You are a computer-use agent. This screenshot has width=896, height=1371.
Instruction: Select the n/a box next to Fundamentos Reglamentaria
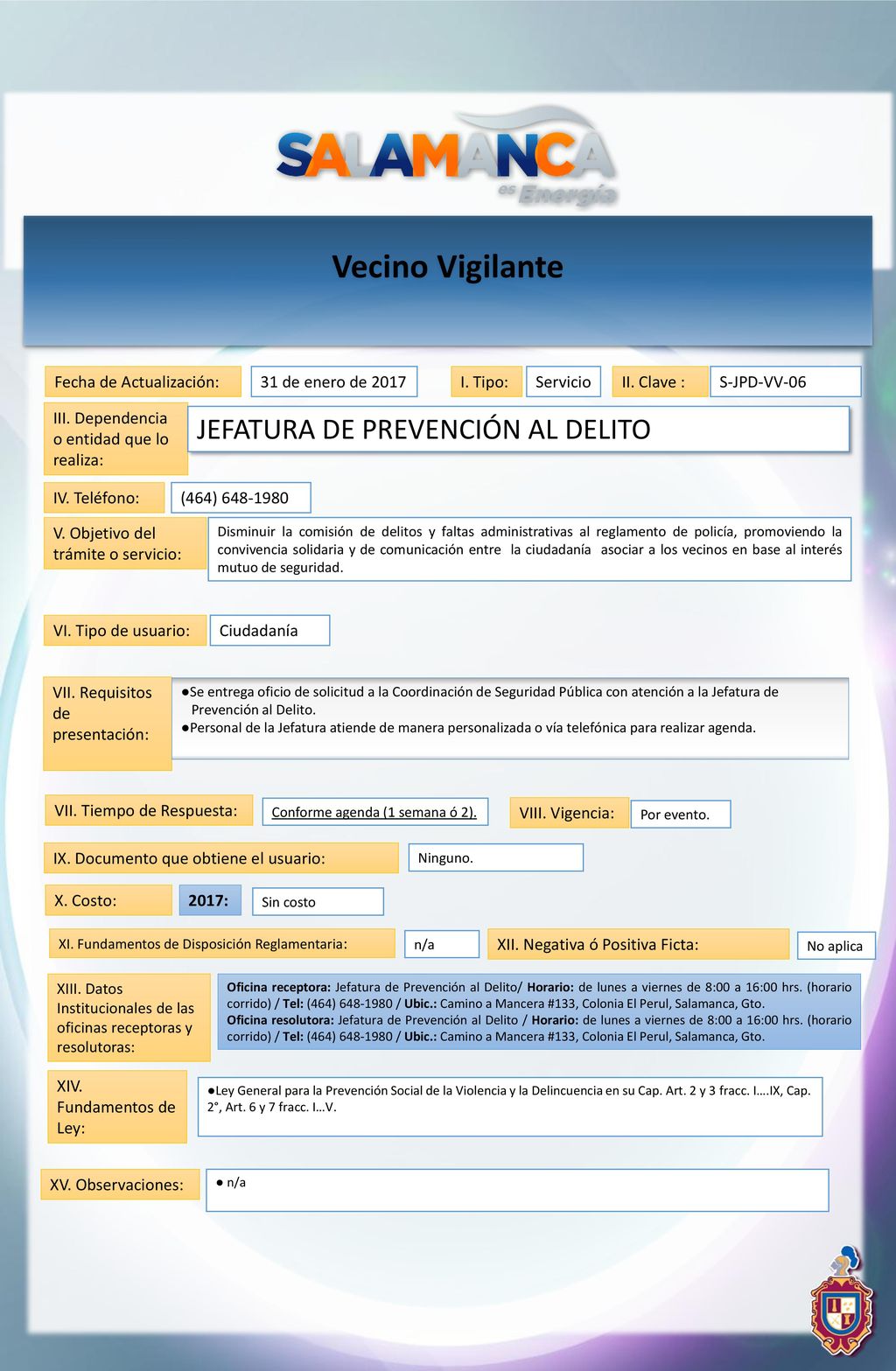[x=442, y=944]
